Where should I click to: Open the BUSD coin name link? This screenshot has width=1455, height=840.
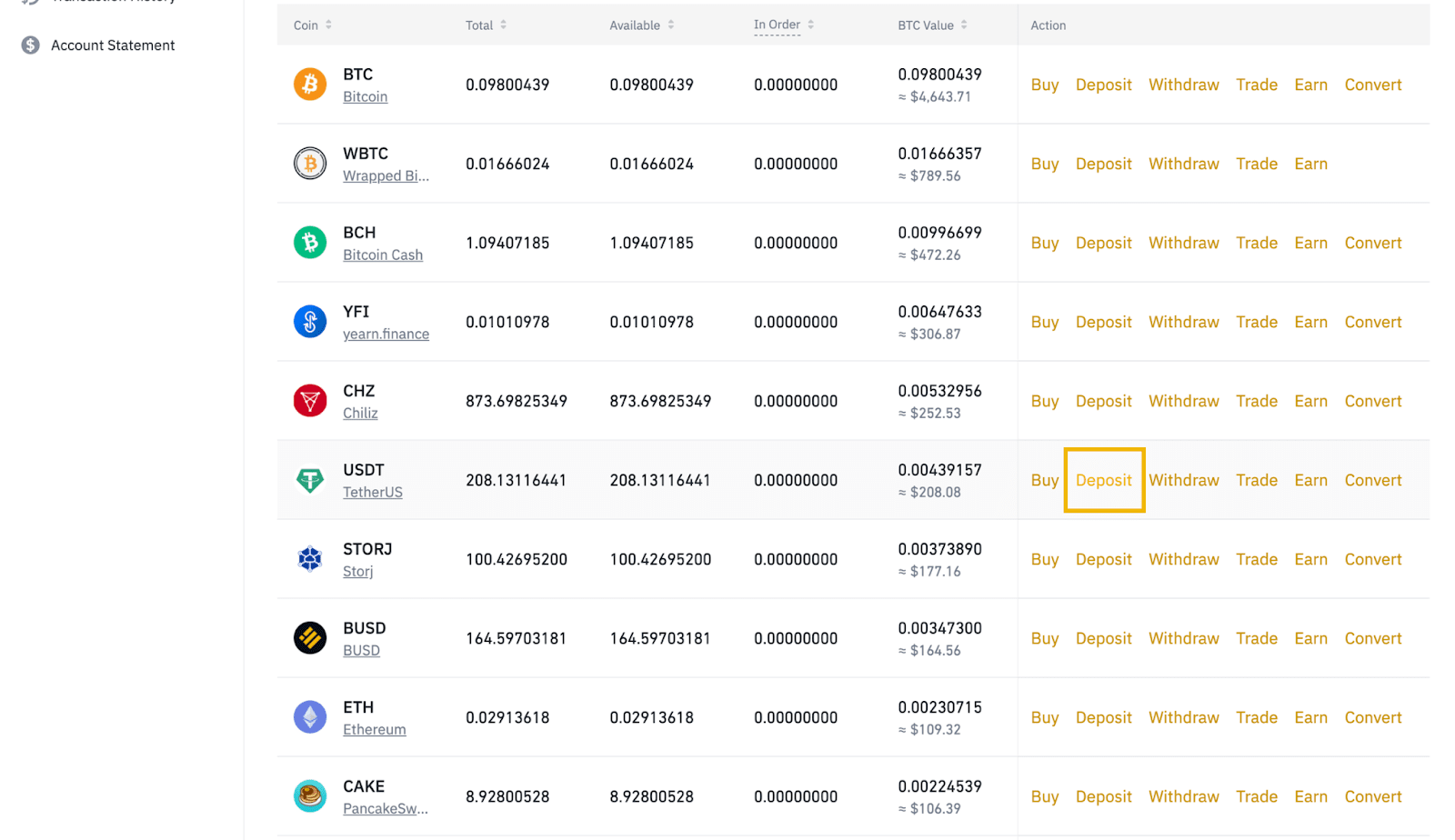click(361, 650)
